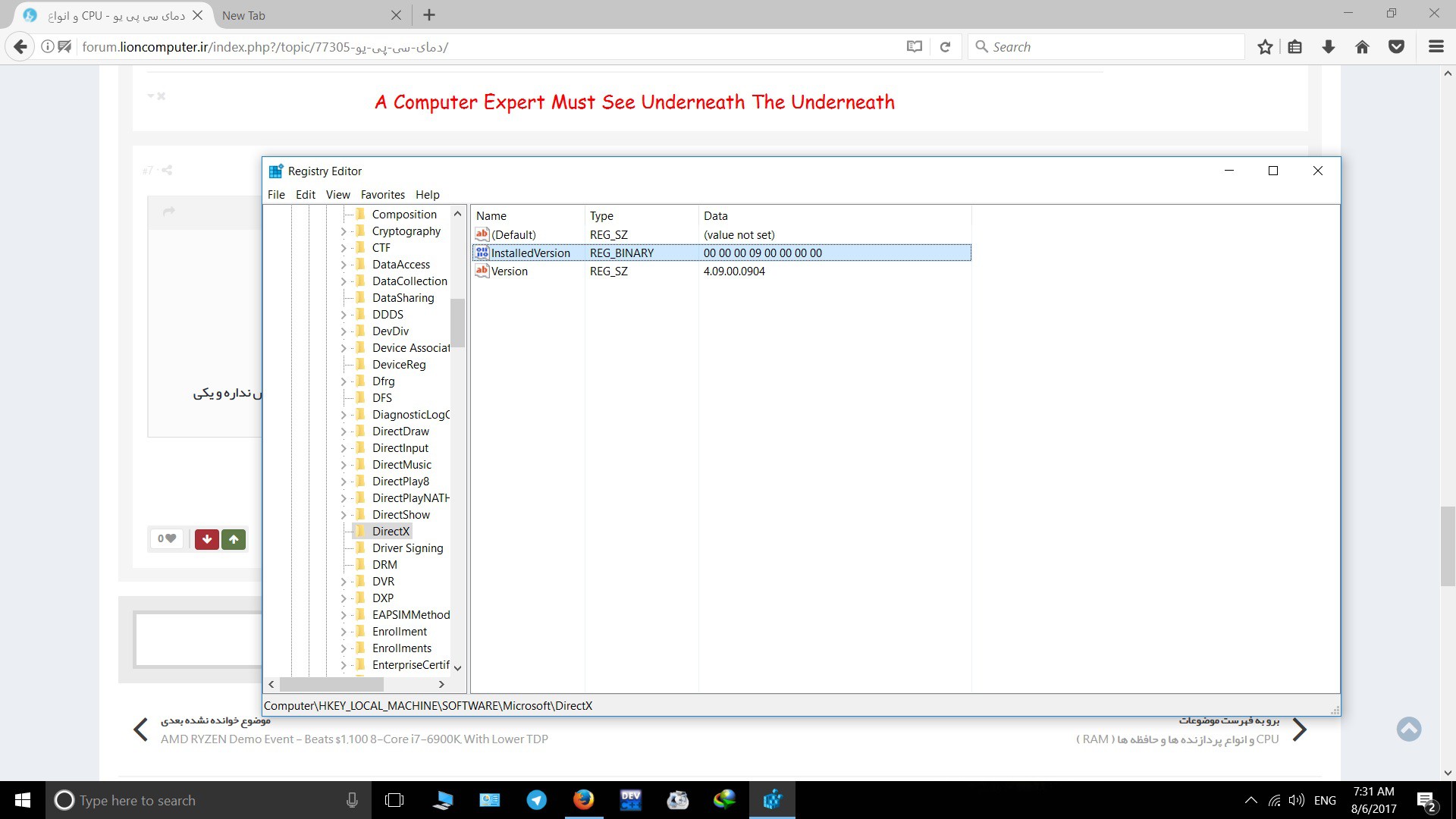The image size is (1456, 819).
Task: Open the Firefox hamburger menu
Action: point(1436,47)
